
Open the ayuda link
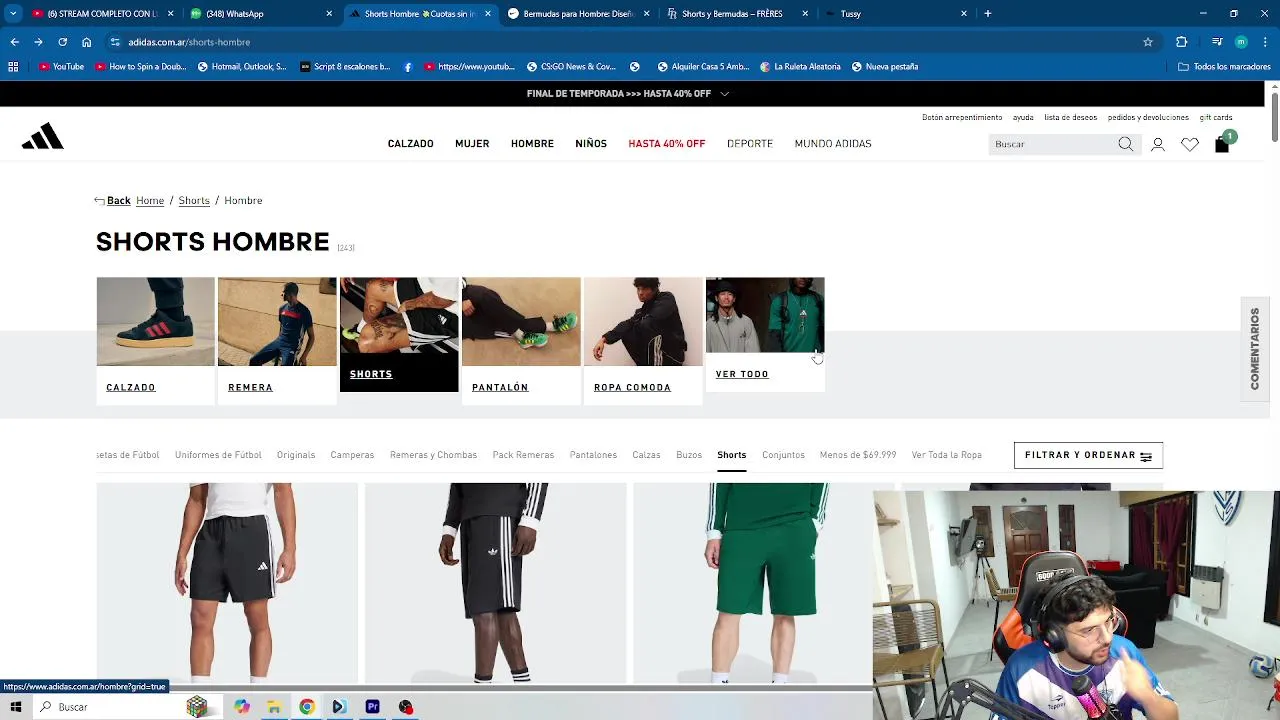point(1023,118)
